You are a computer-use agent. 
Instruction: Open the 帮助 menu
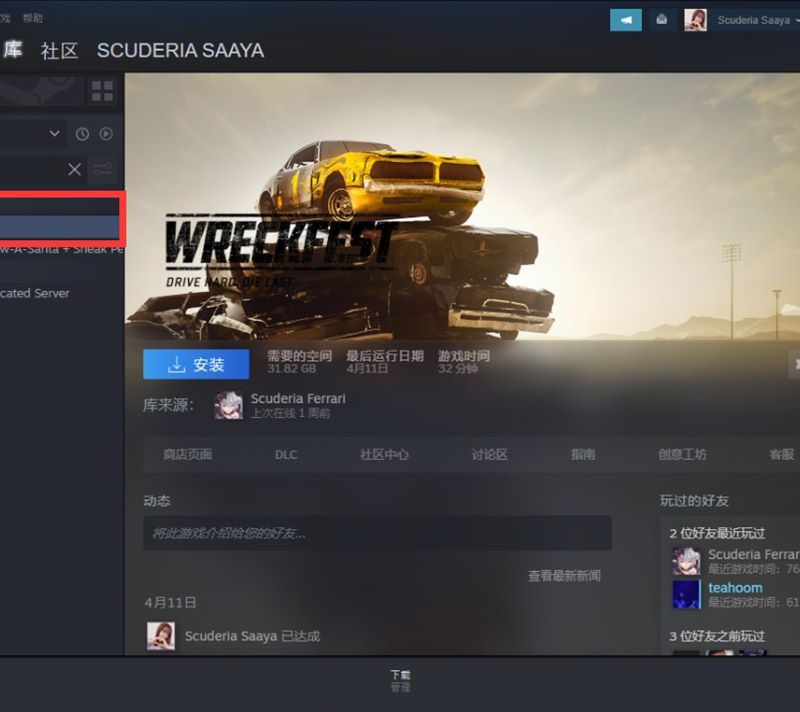(33, 18)
